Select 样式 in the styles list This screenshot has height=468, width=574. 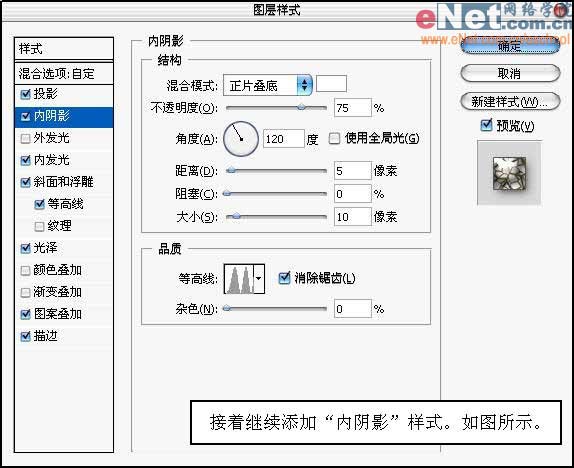pyautogui.click(x=64, y=49)
